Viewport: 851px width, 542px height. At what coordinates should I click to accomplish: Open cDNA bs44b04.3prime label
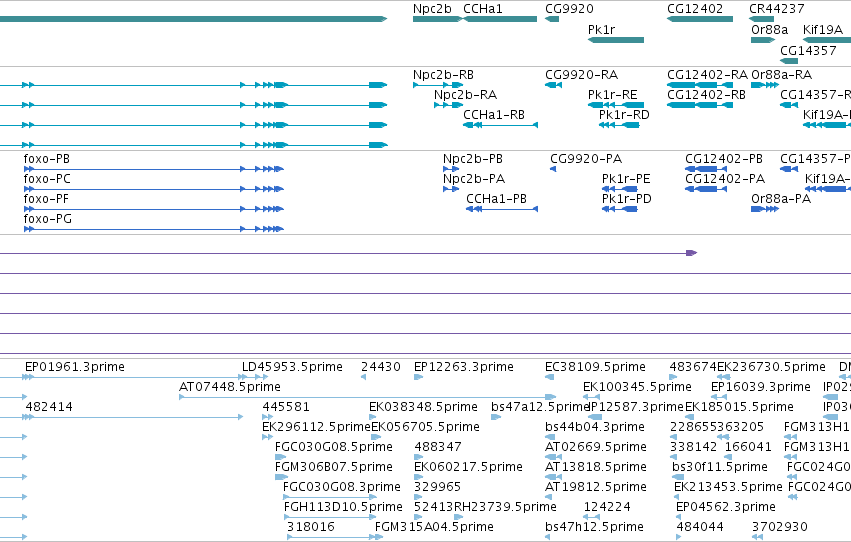point(595,428)
